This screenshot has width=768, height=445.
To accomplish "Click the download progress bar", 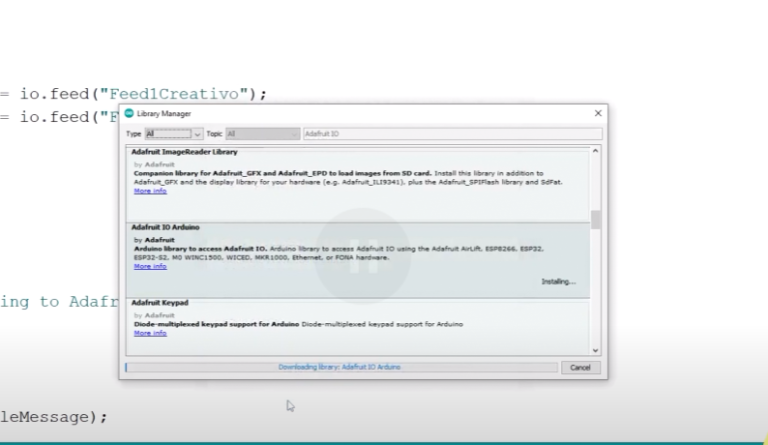I will pos(340,367).
